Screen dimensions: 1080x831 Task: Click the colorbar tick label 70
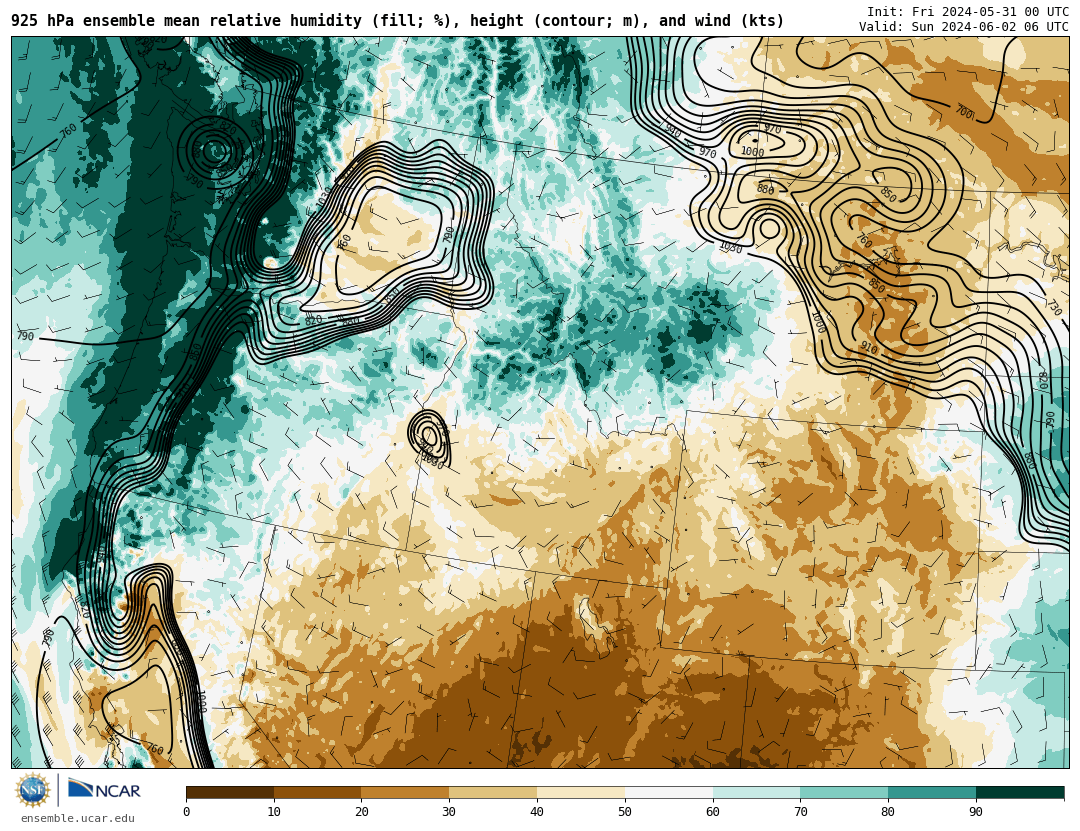click(800, 812)
